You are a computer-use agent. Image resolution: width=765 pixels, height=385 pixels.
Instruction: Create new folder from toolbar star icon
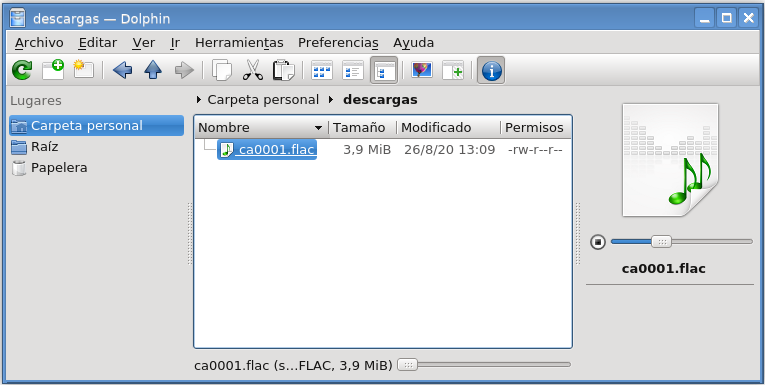point(84,70)
